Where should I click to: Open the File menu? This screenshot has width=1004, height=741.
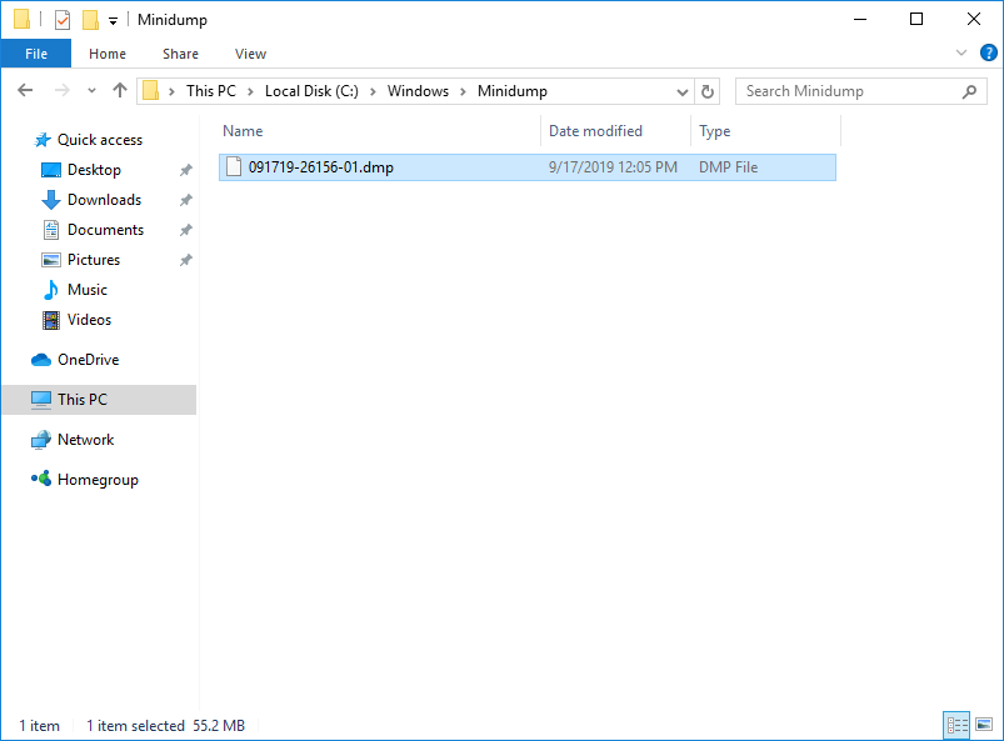[36, 54]
